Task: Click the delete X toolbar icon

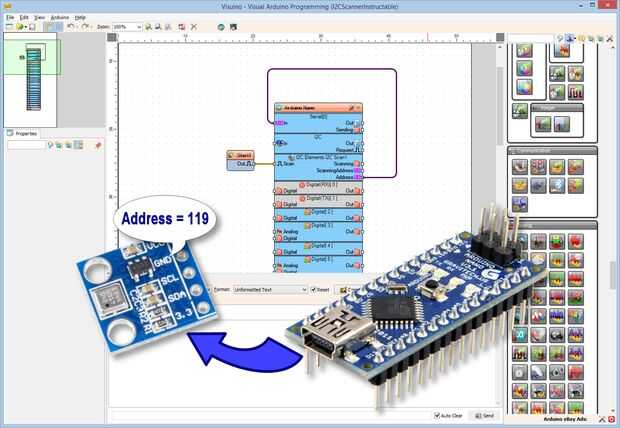Action: coord(194,27)
